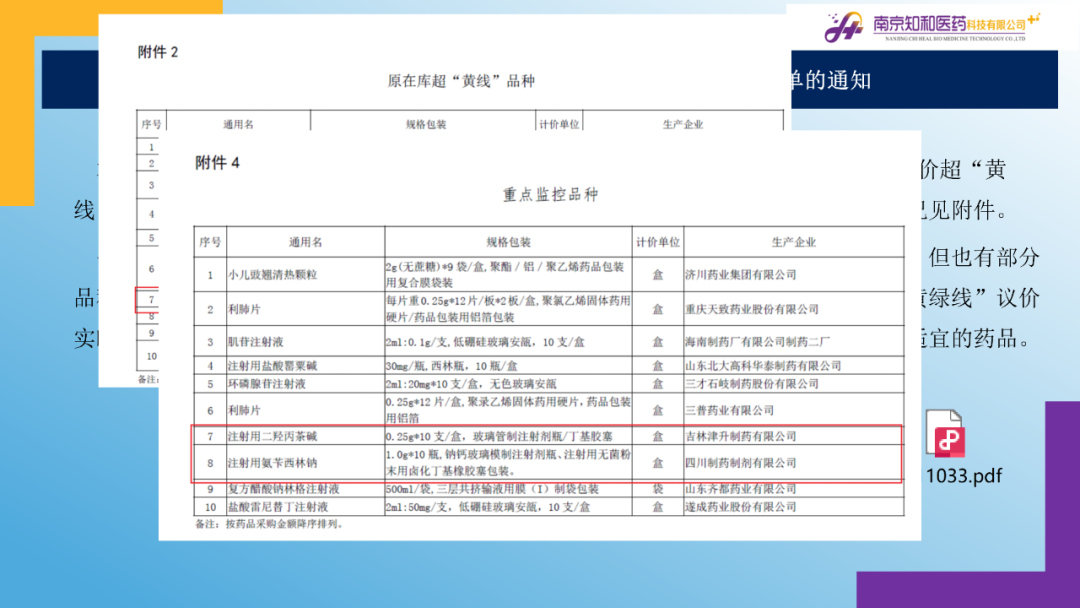Click row number 10 in 附件 2 table
Image resolution: width=1080 pixels, height=608 pixels.
click(152, 356)
